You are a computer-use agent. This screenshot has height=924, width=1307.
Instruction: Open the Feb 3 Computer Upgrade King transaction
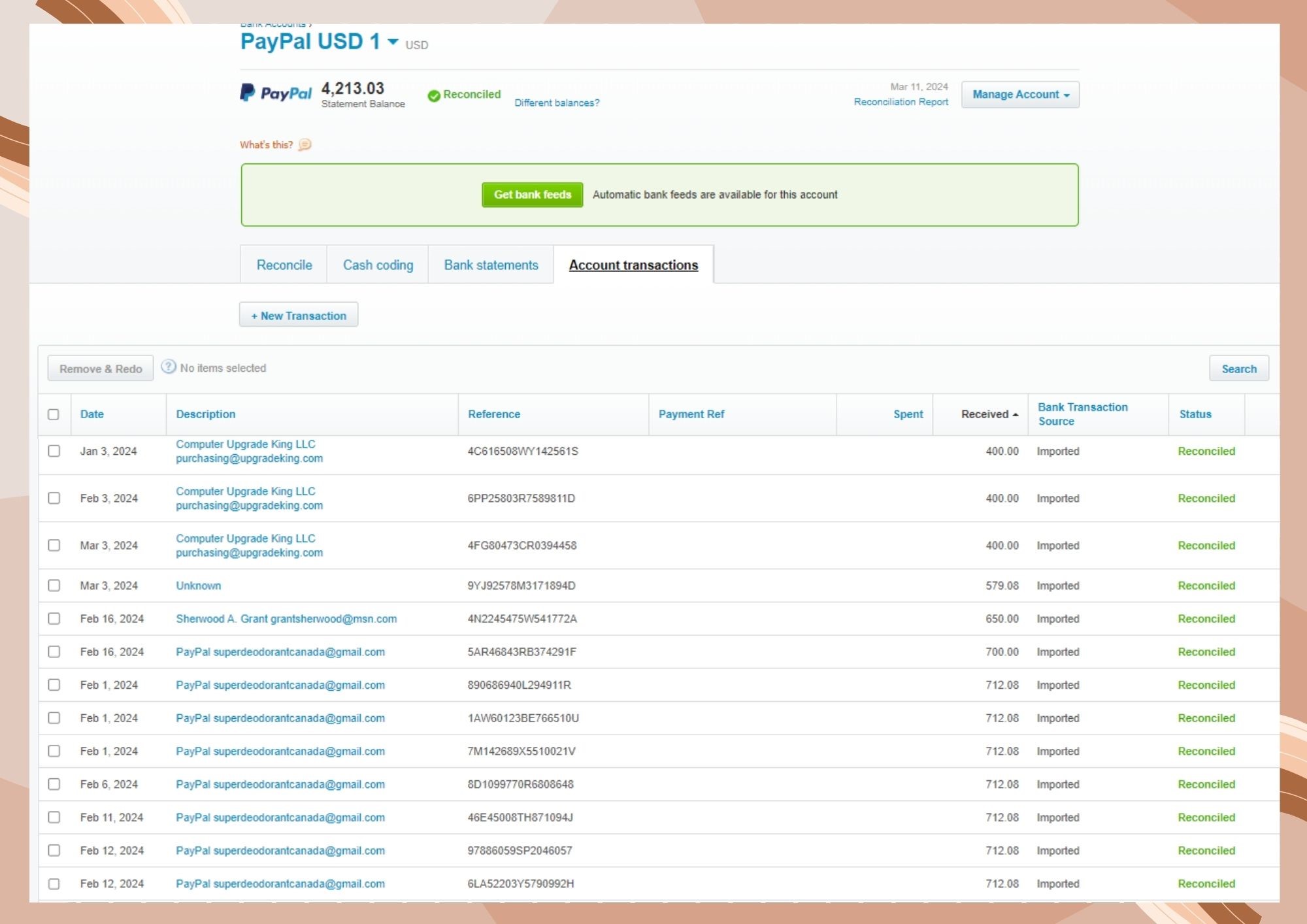(x=249, y=498)
